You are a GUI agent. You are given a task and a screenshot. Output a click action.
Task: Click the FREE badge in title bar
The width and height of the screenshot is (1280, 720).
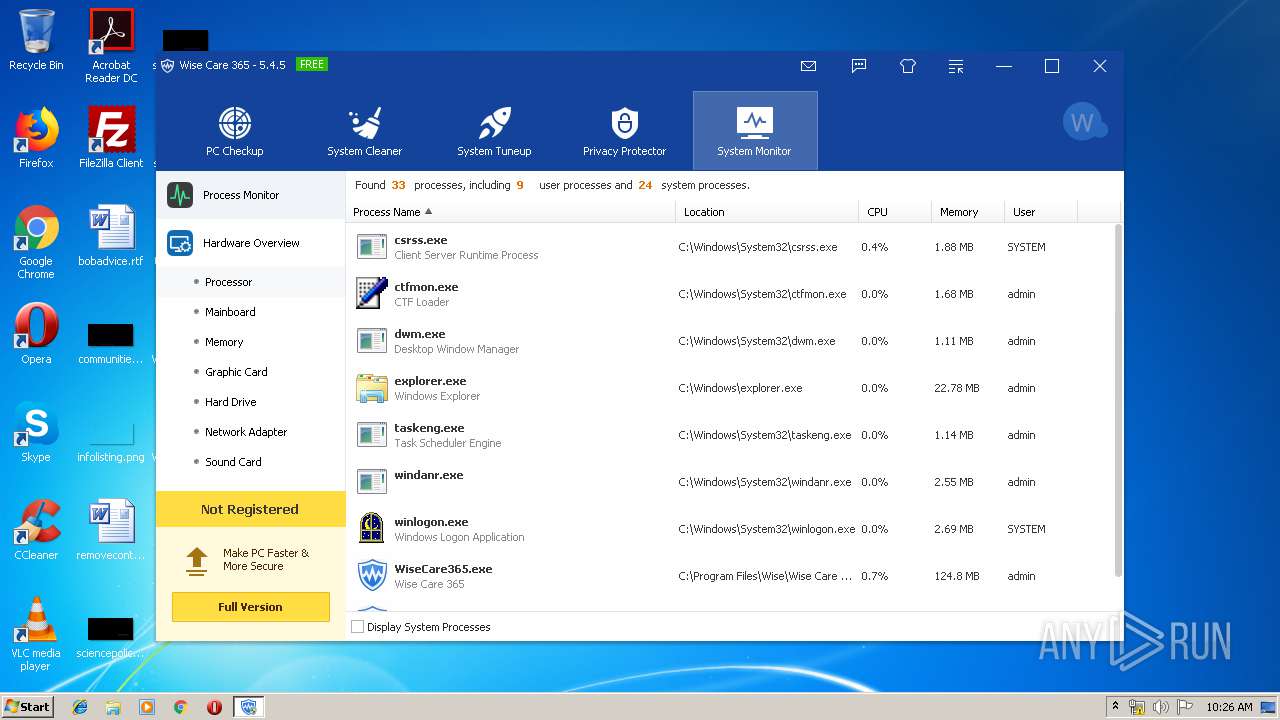tap(312, 65)
